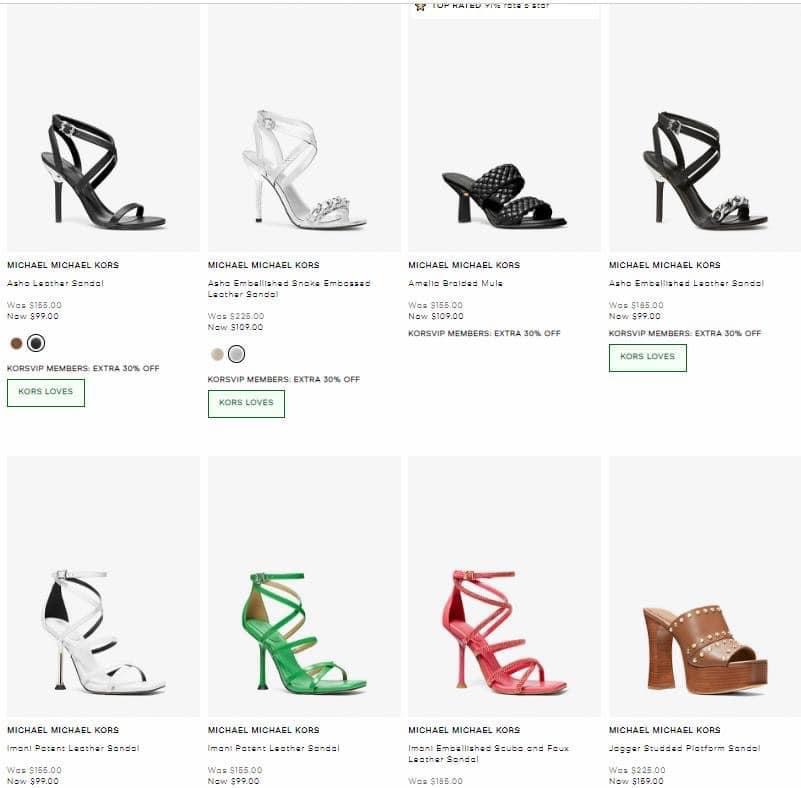Click Kors Loves under Asha Leather Sandal
Image resolution: width=801 pixels, height=788 pixels.
pyautogui.click(x=46, y=392)
